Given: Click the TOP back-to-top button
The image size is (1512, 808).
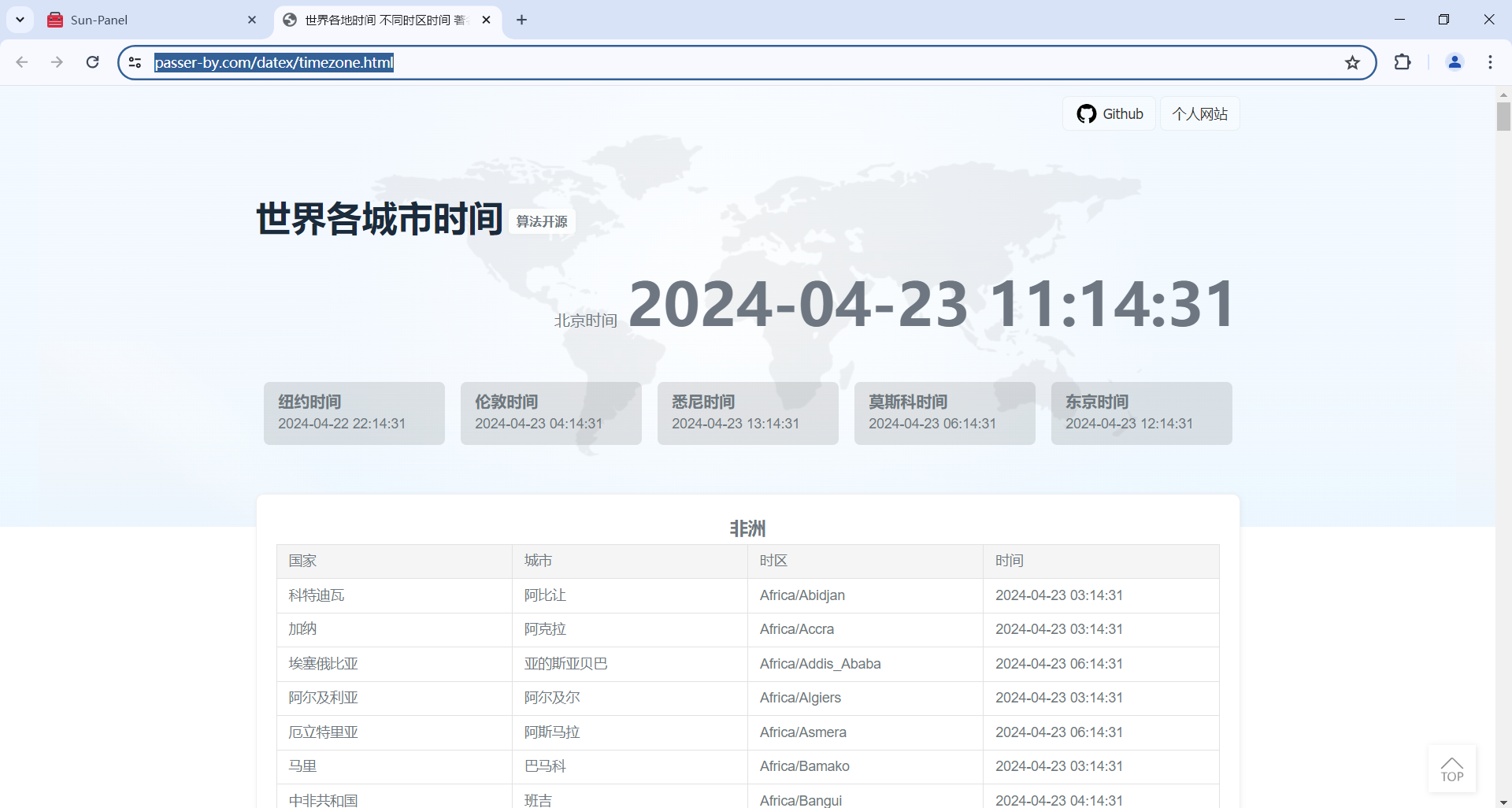Looking at the screenshot, I should click(1452, 769).
